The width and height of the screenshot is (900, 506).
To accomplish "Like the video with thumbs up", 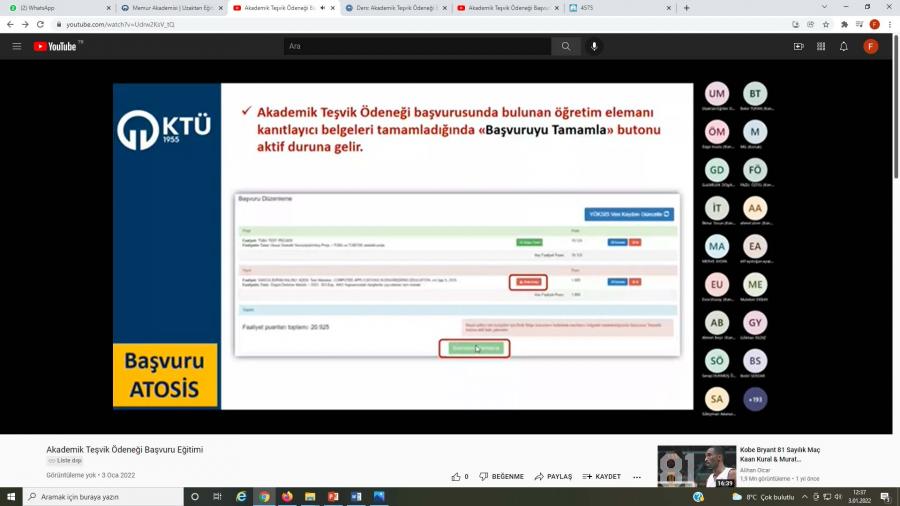I will point(459,477).
